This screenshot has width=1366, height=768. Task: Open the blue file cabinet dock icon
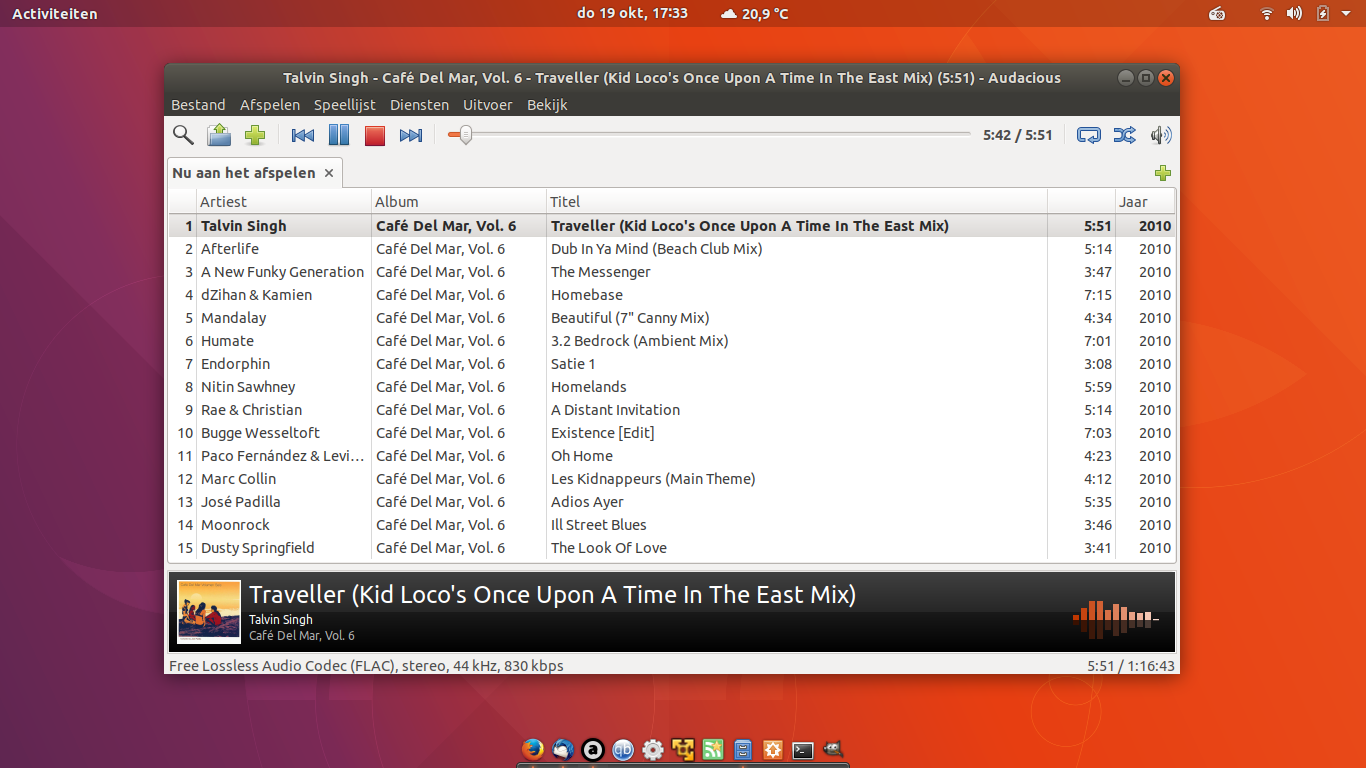point(743,749)
